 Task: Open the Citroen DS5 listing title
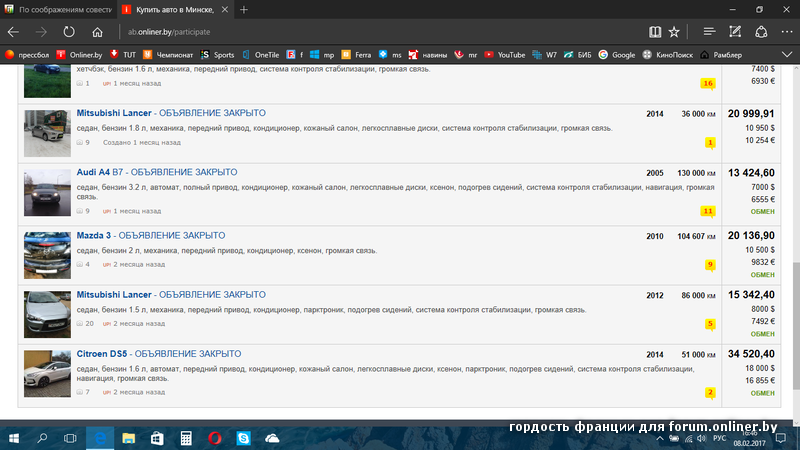tap(159, 354)
